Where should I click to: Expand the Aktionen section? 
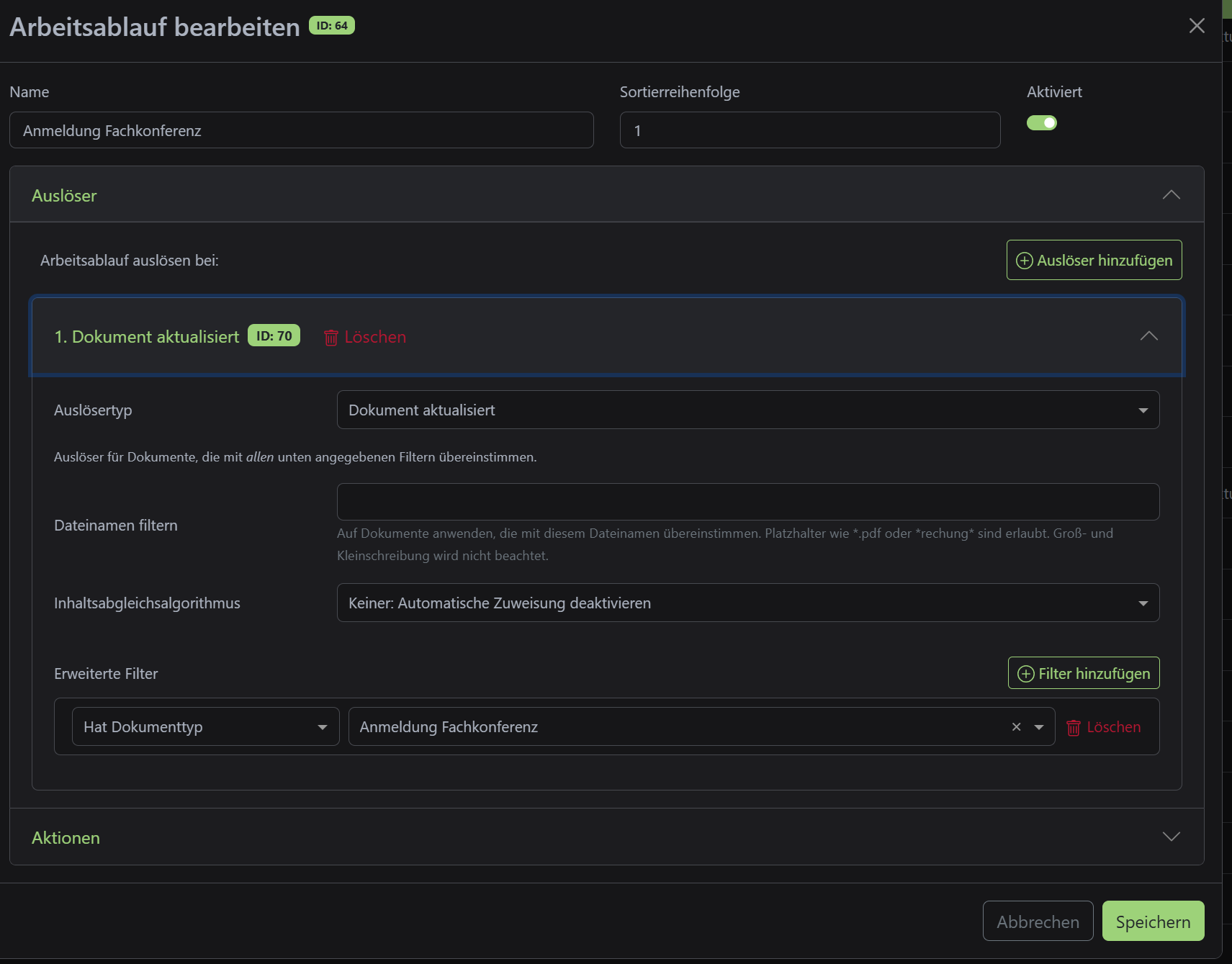click(1171, 837)
